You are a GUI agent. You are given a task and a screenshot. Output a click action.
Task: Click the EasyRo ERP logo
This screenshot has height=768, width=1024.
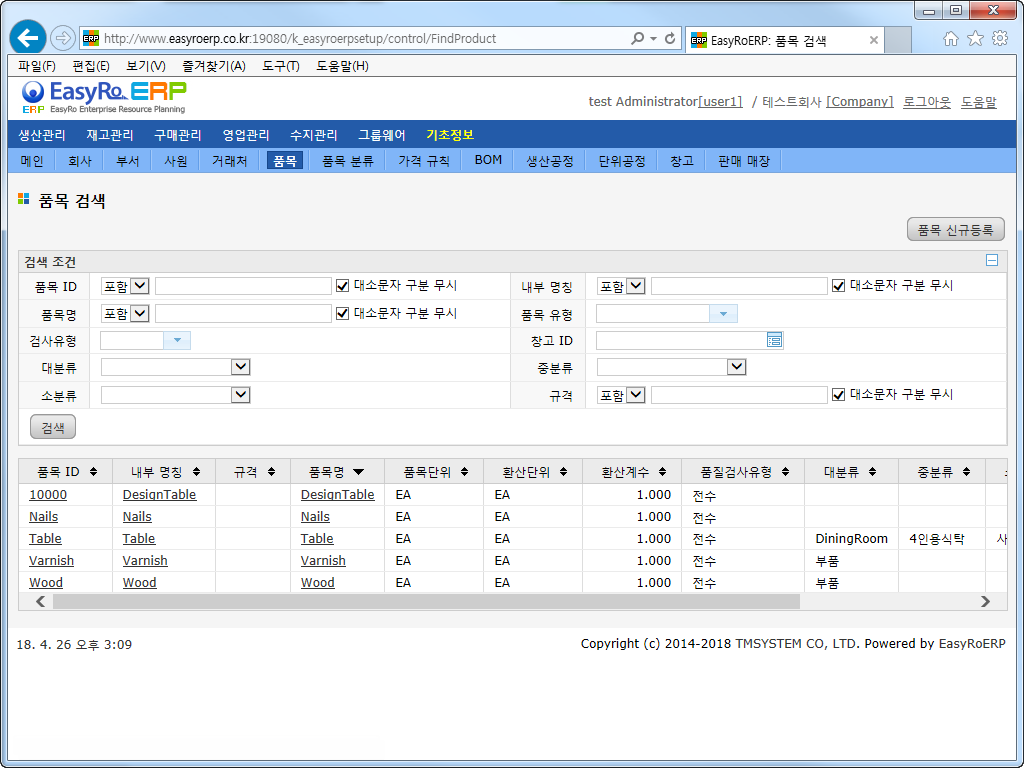pyautogui.click(x=103, y=97)
